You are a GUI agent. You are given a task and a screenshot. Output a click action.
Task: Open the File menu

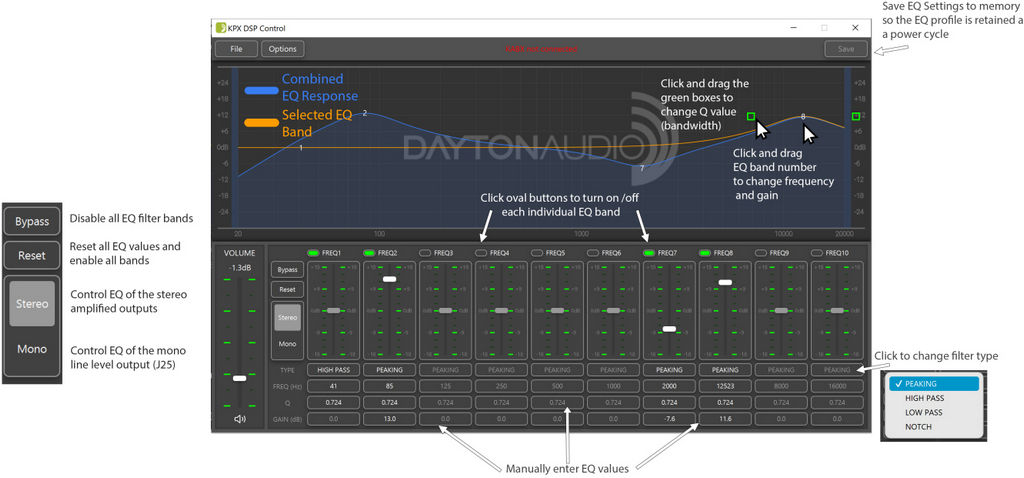coord(236,49)
